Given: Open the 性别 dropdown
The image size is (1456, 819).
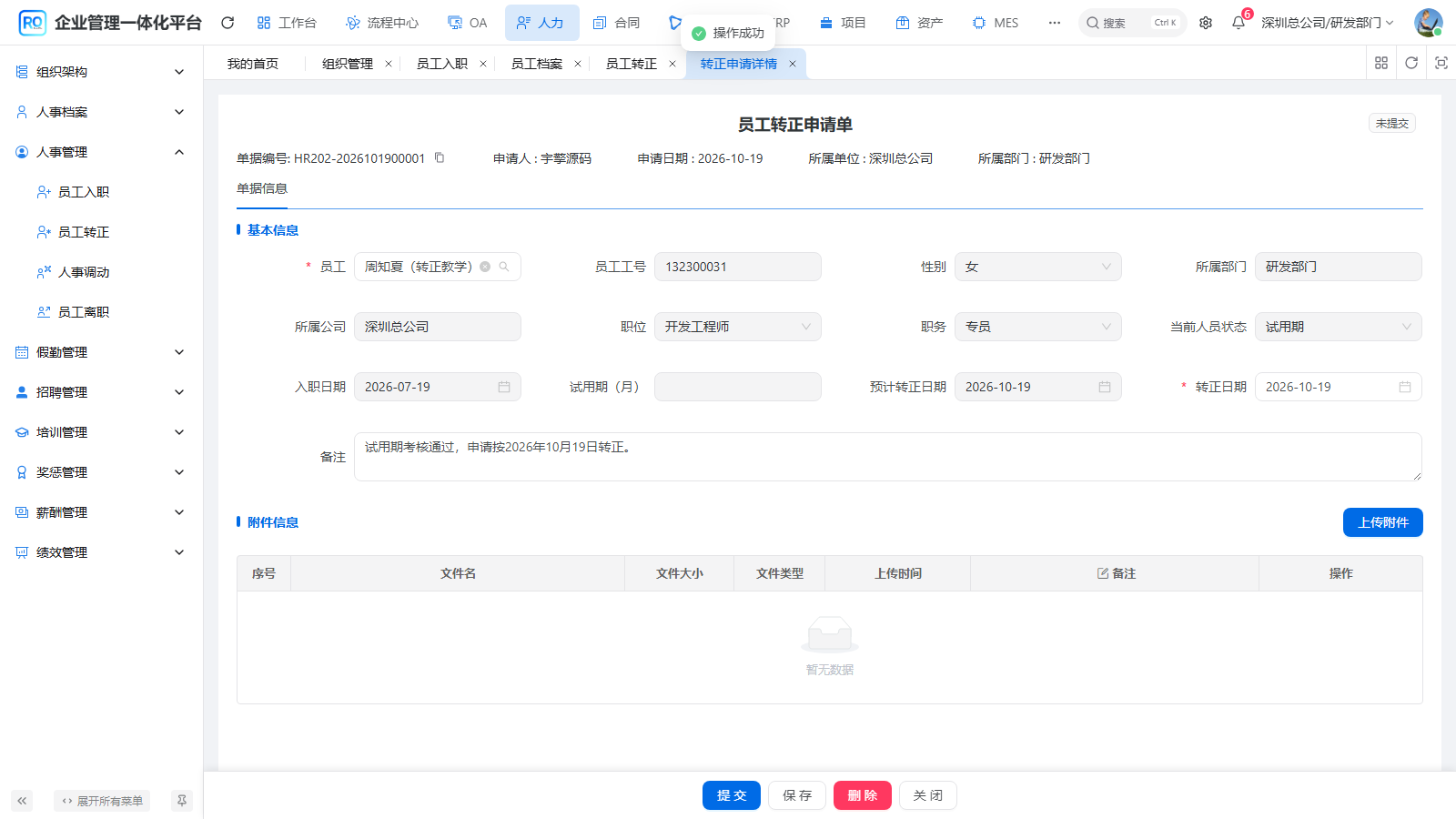Looking at the screenshot, I should point(1038,267).
